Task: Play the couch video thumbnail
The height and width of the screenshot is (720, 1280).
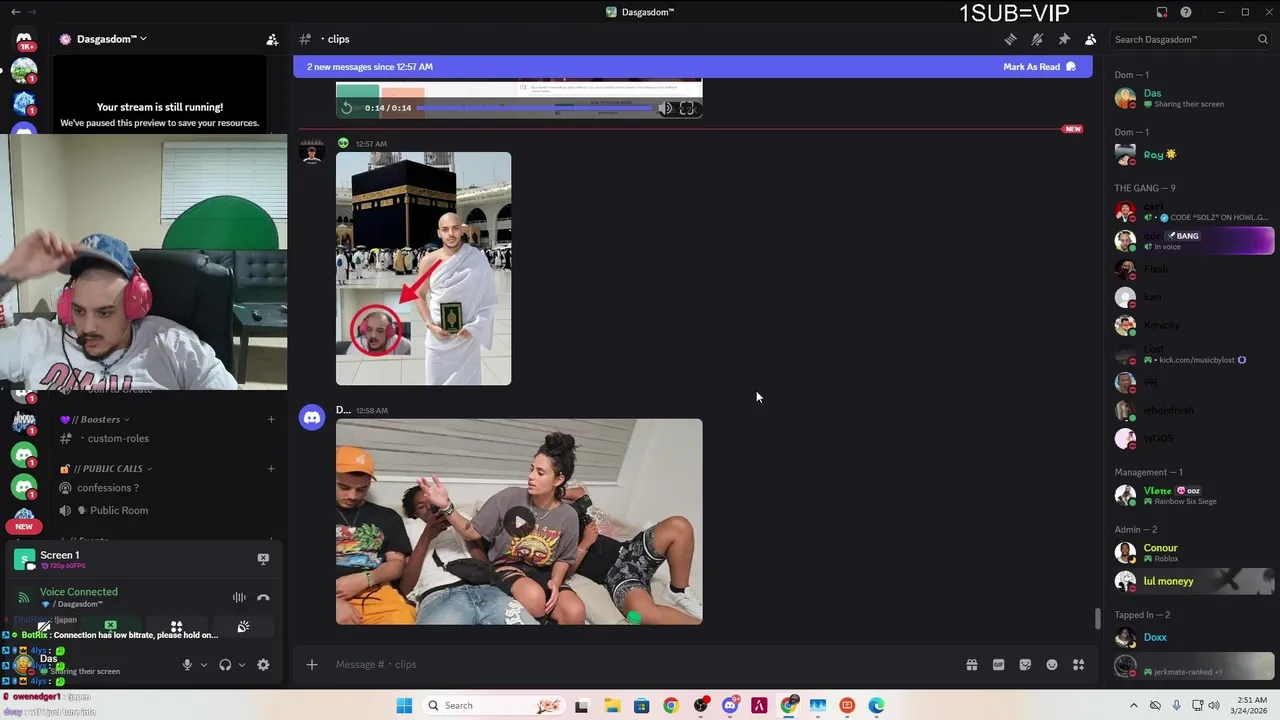Action: coord(519,522)
